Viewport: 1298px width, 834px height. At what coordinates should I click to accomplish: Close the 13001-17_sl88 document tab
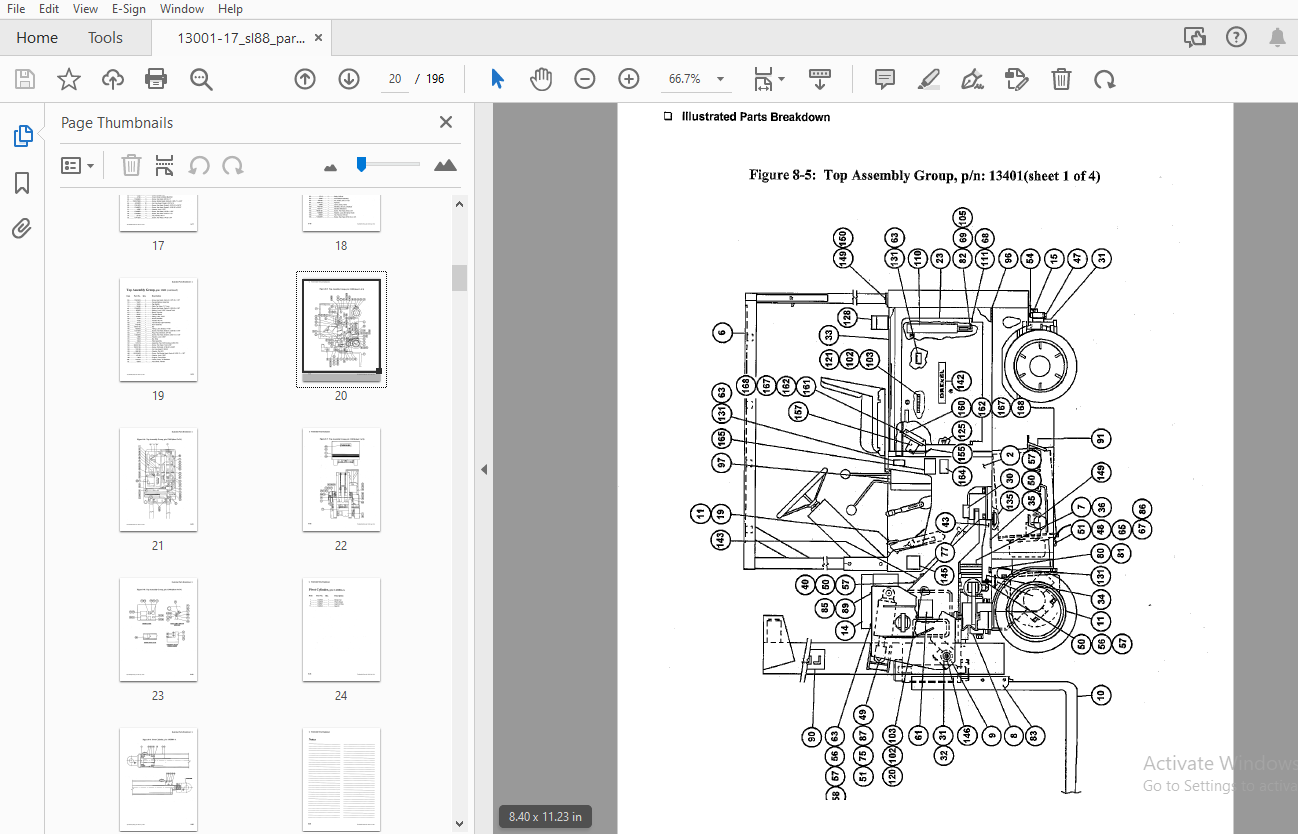[319, 38]
